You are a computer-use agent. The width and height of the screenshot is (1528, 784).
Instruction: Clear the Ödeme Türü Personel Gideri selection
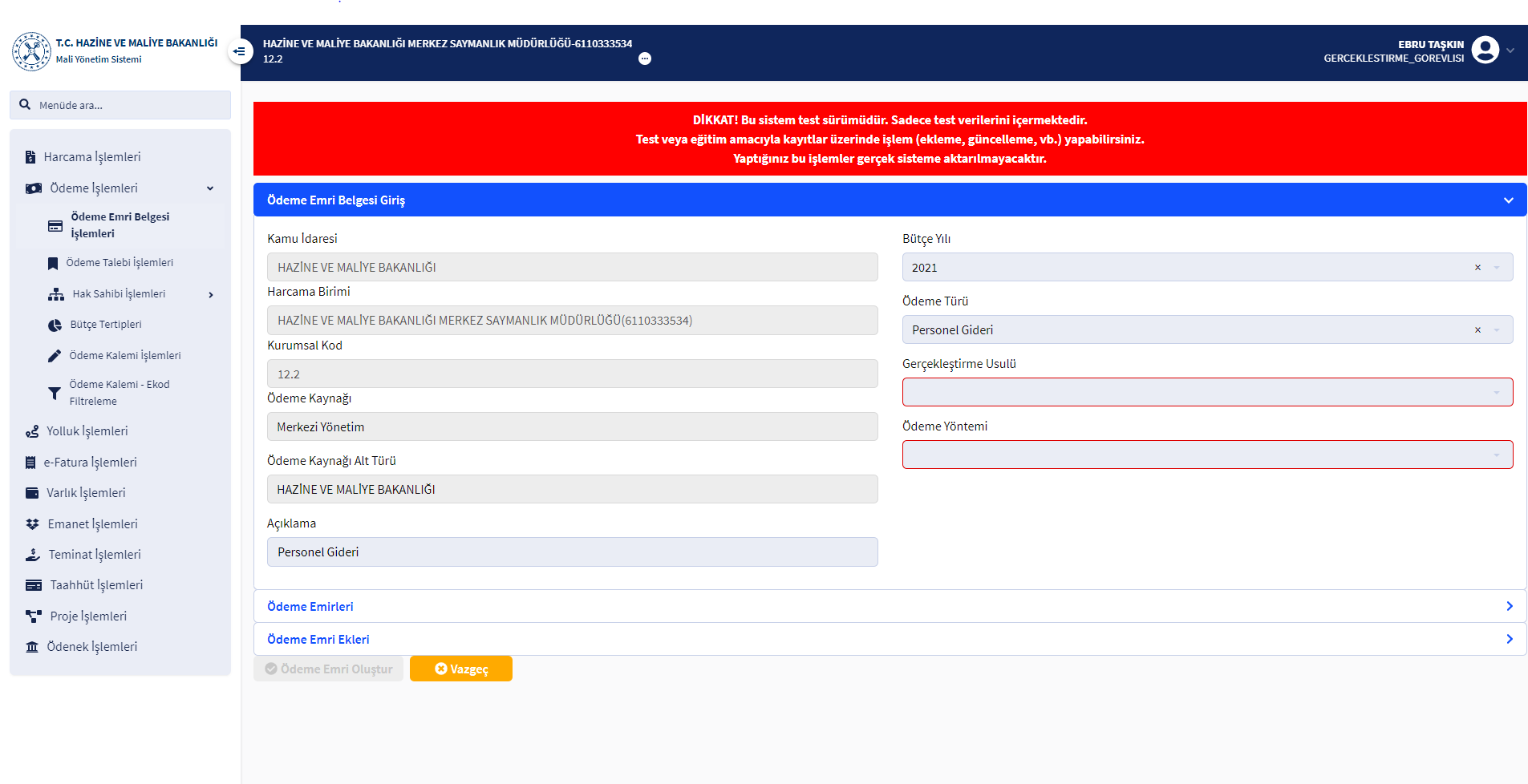[1477, 330]
